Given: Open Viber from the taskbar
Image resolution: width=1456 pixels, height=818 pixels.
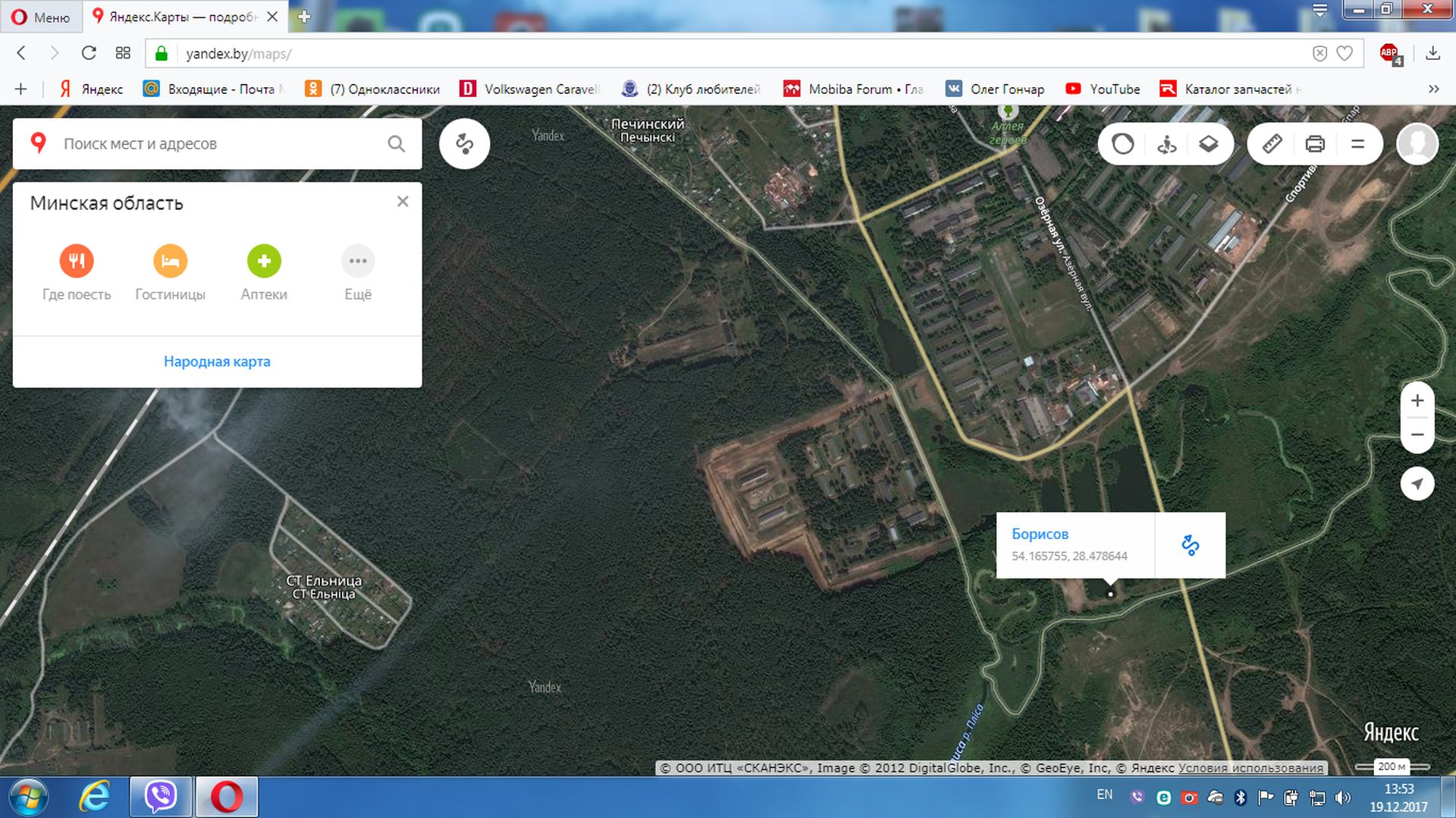Looking at the screenshot, I should pos(161,797).
